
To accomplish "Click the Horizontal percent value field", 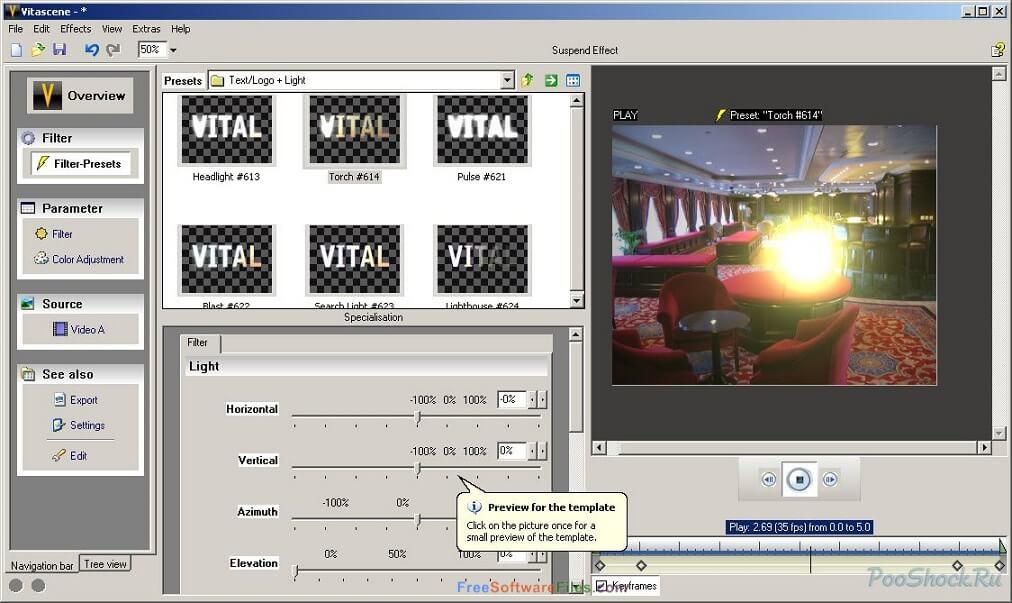I will point(512,400).
